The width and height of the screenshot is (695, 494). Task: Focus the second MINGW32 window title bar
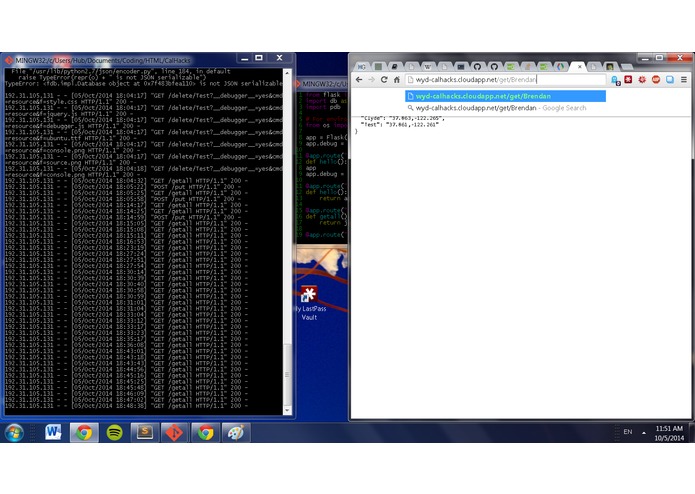click(322, 84)
